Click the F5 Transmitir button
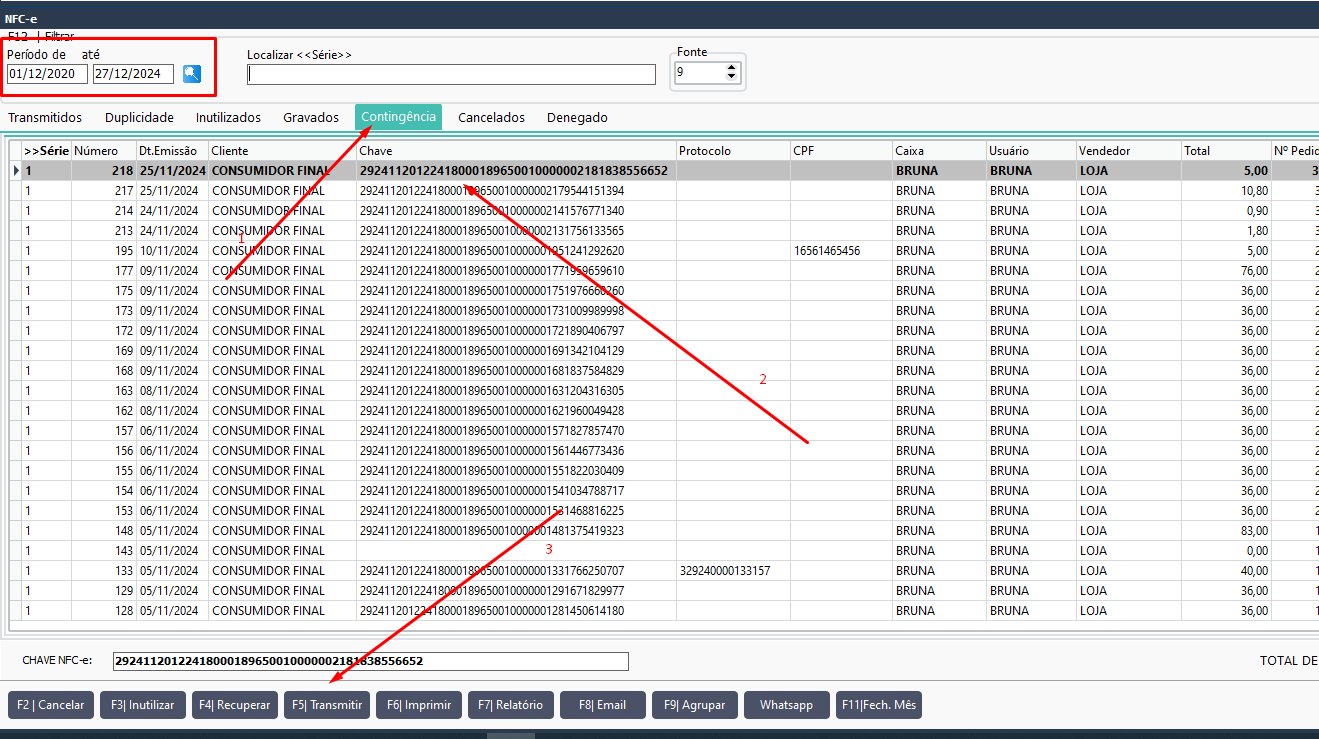The width and height of the screenshot is (1319, 739). pos(327,705)
